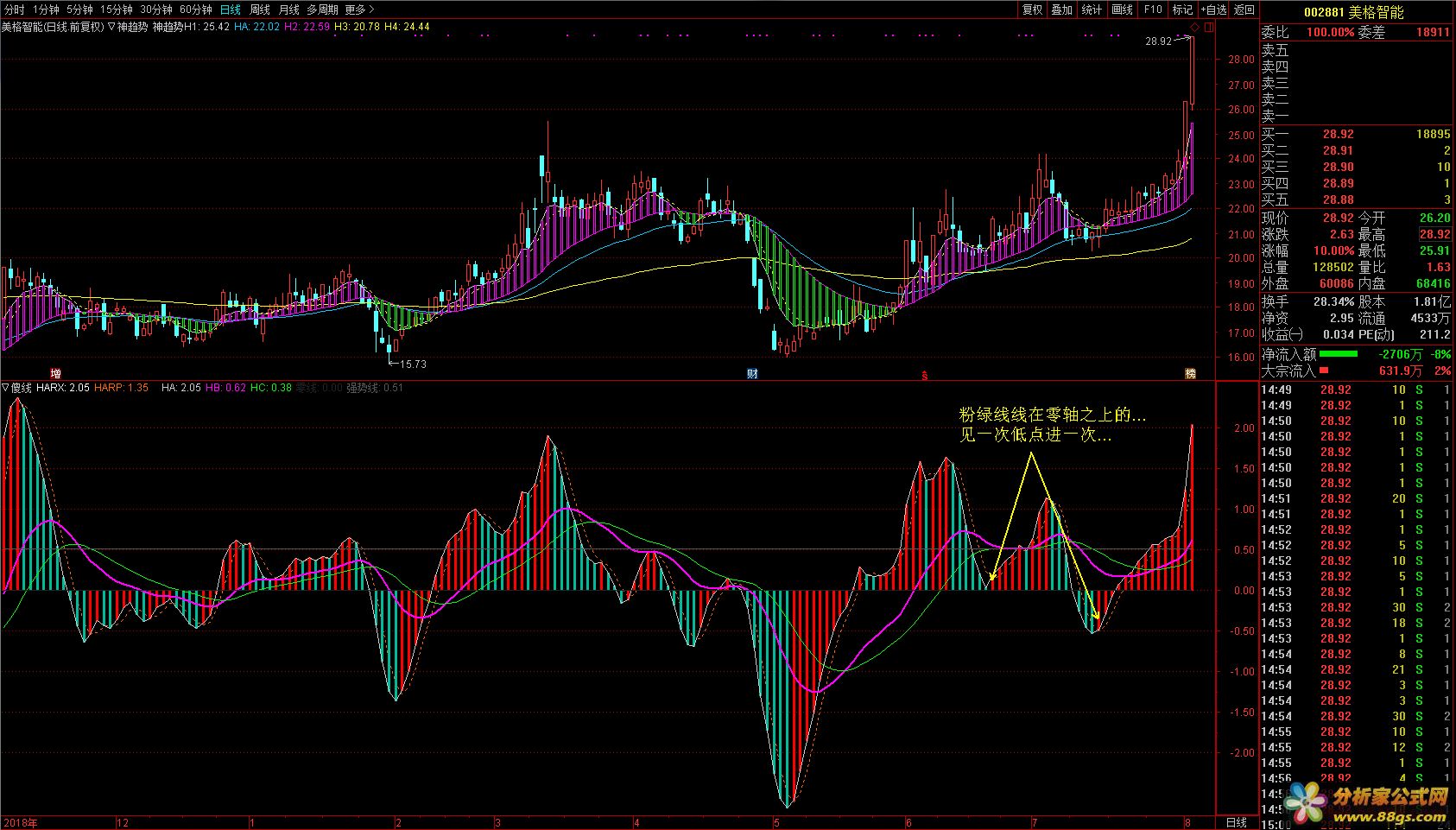This screenshot has height=830, width=1456.
Task: Open the 统计 statistics button
Action: pos(1092,10)
